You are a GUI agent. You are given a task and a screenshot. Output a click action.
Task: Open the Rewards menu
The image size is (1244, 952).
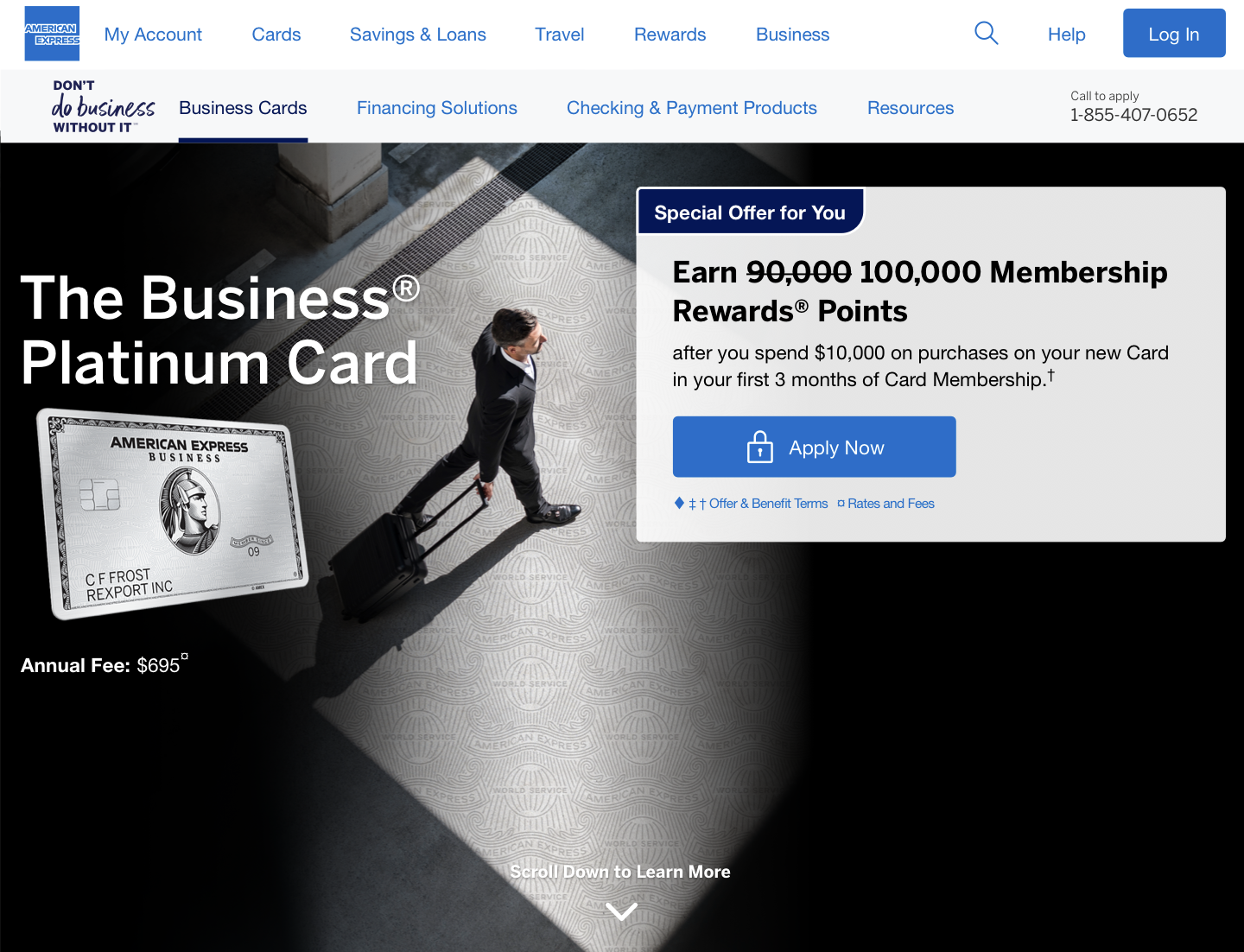pos(670,35)
